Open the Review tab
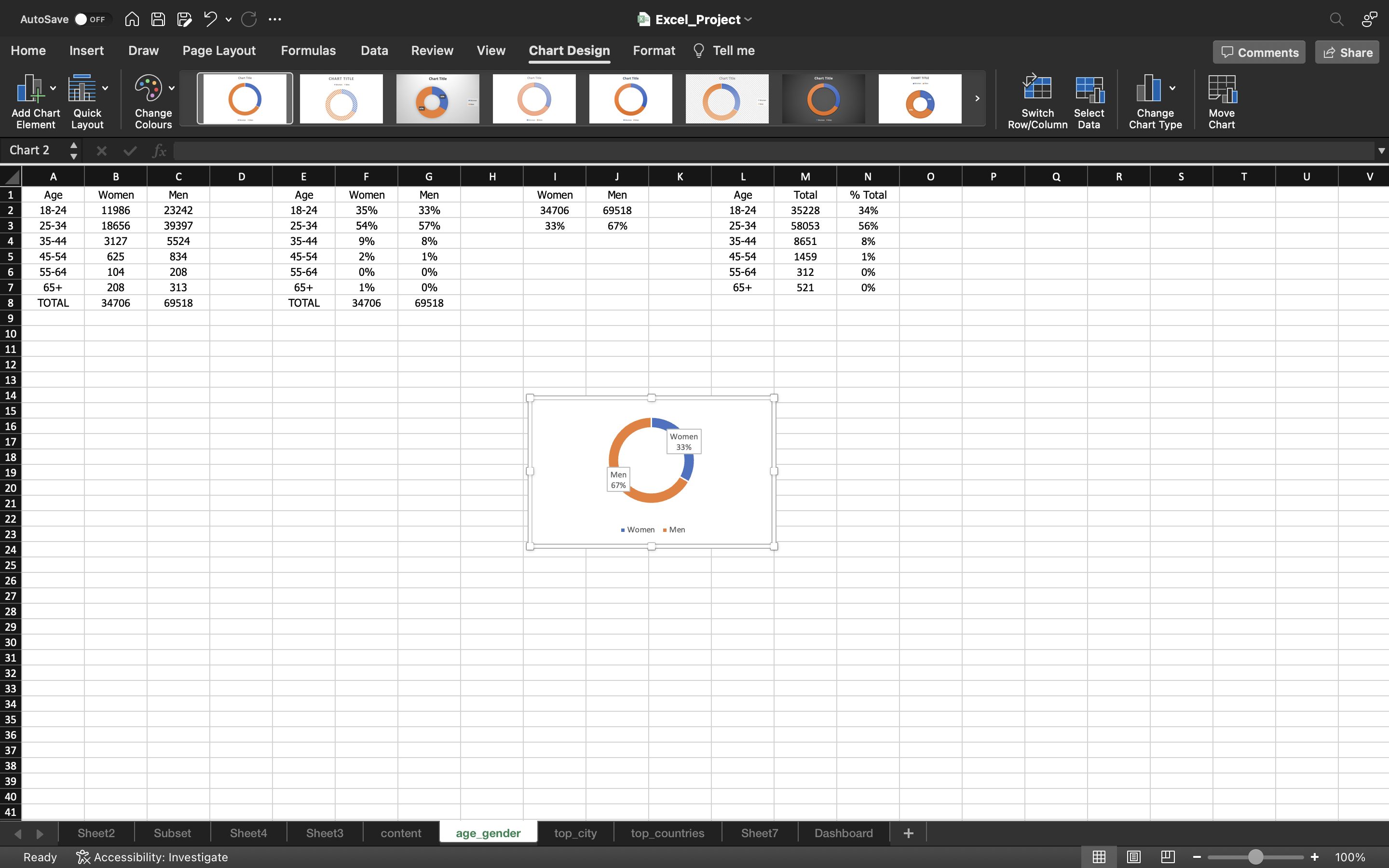1389x868 pixels. [x=432, y=51]
